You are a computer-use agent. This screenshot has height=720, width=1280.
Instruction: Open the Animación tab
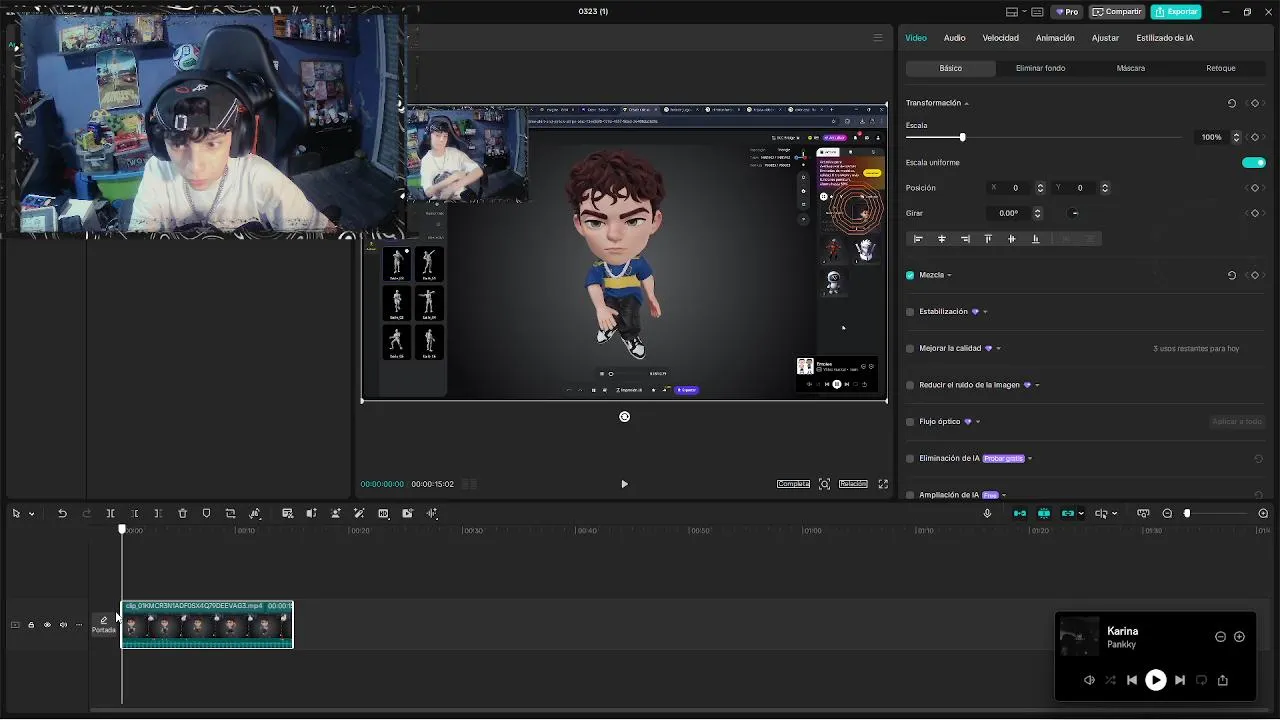click(x=1055, y=38)
